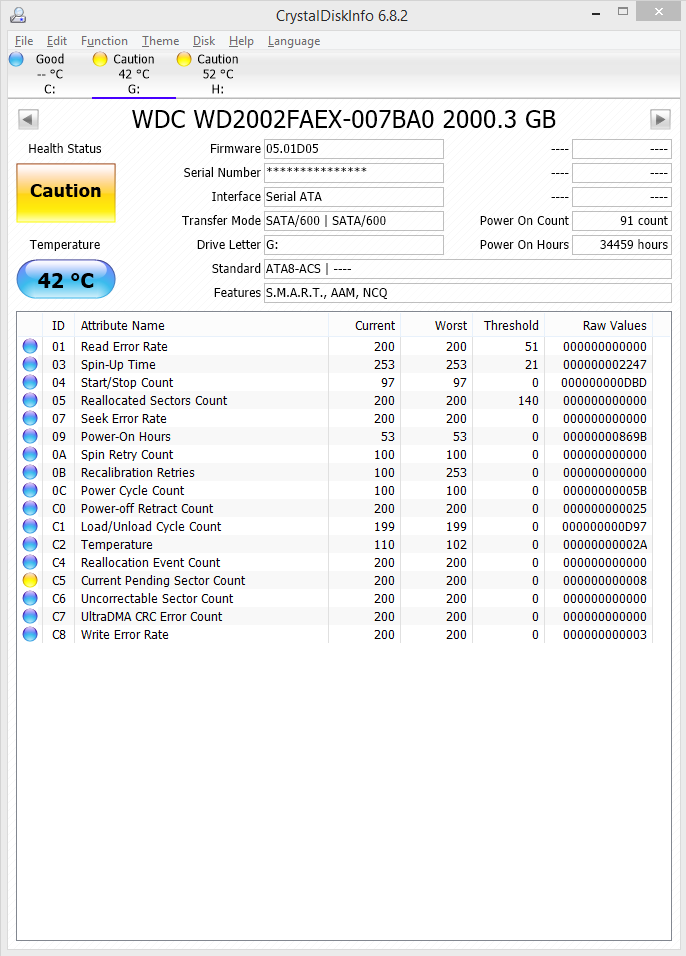The height and width of the screenshot is (956, 686).
Task: Open the Disk menu
Action: point(204,41)
